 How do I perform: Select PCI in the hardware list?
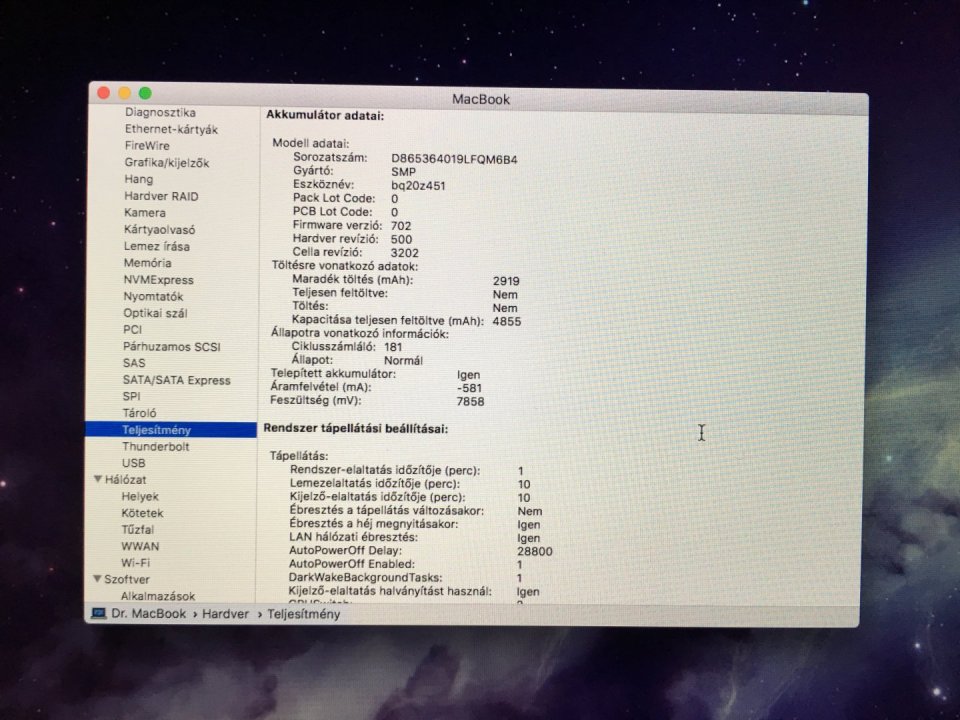[x=132, y=329]
